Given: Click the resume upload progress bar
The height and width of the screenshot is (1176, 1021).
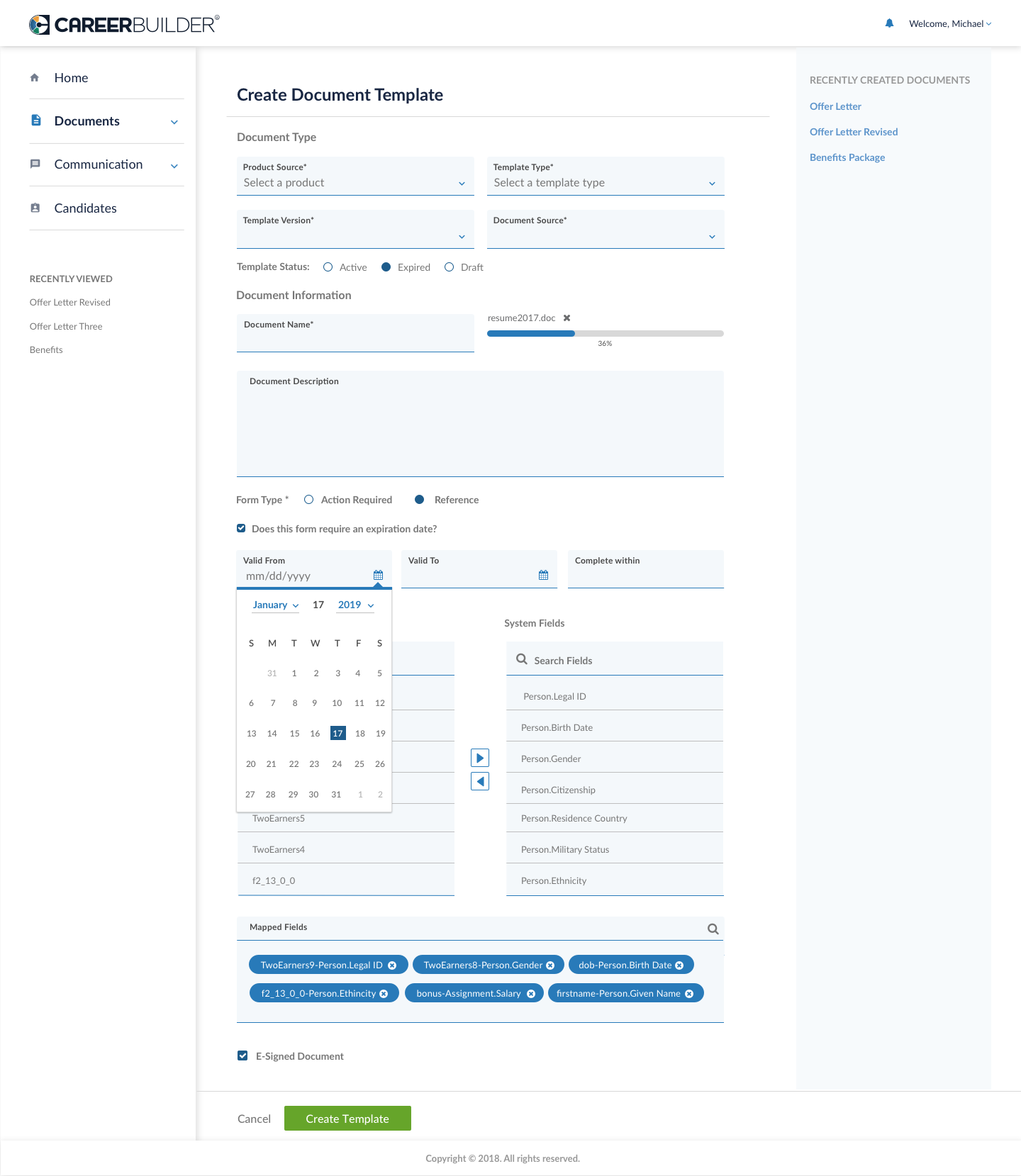Looking at the screenshot, I should click(x=606, y=333).
